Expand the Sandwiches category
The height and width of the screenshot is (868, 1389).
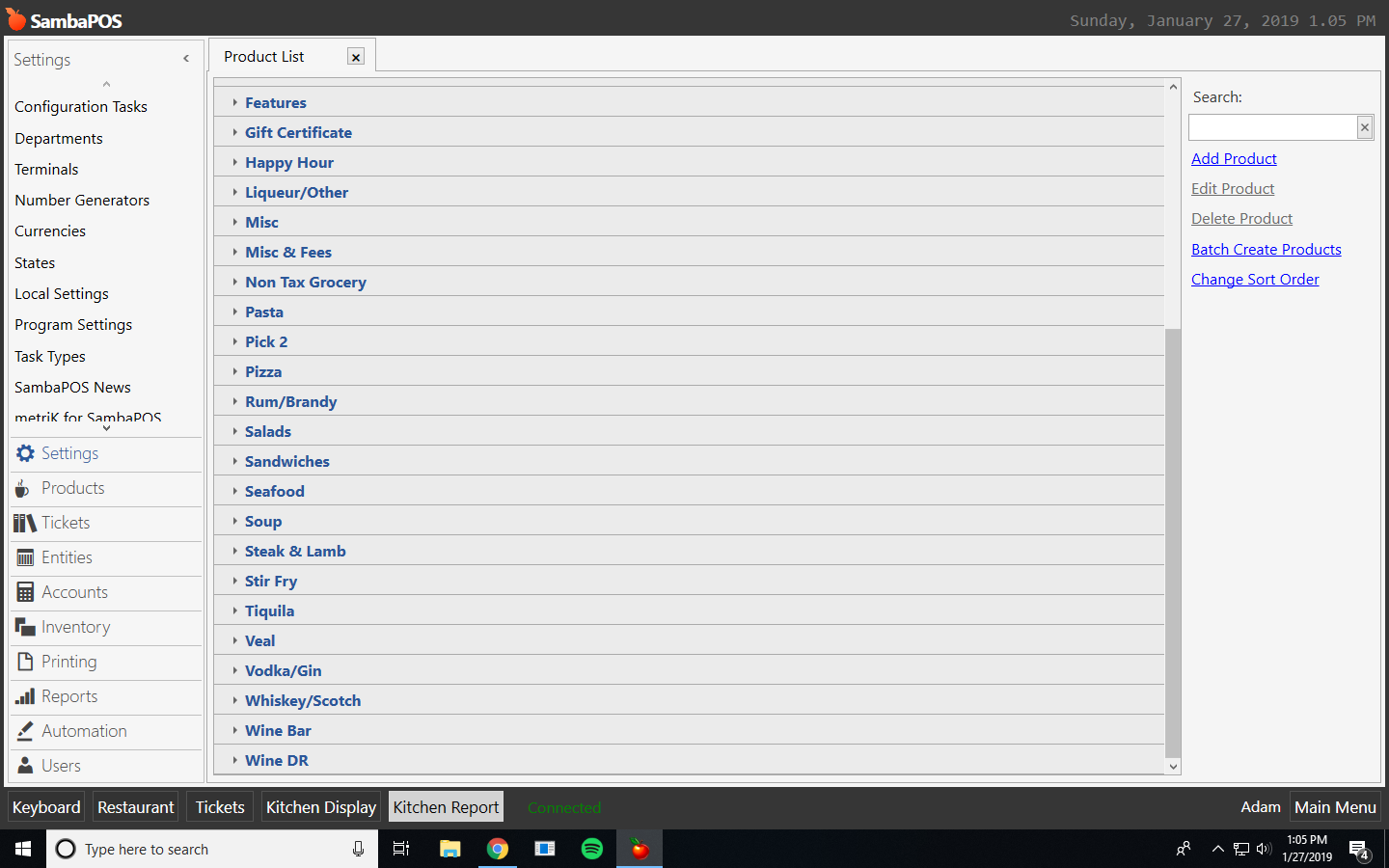coord(234,461)
